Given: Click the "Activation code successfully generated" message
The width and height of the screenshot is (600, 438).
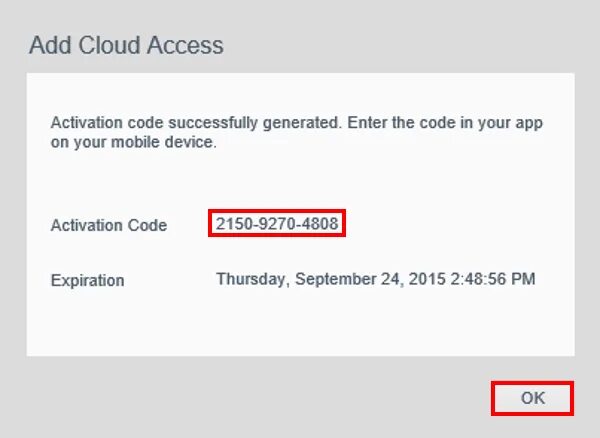Looking at the screenshot, I should click(194, 123).
